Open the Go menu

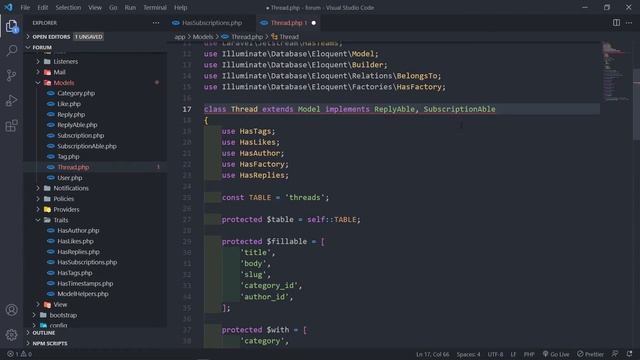[x=113, y=8]
